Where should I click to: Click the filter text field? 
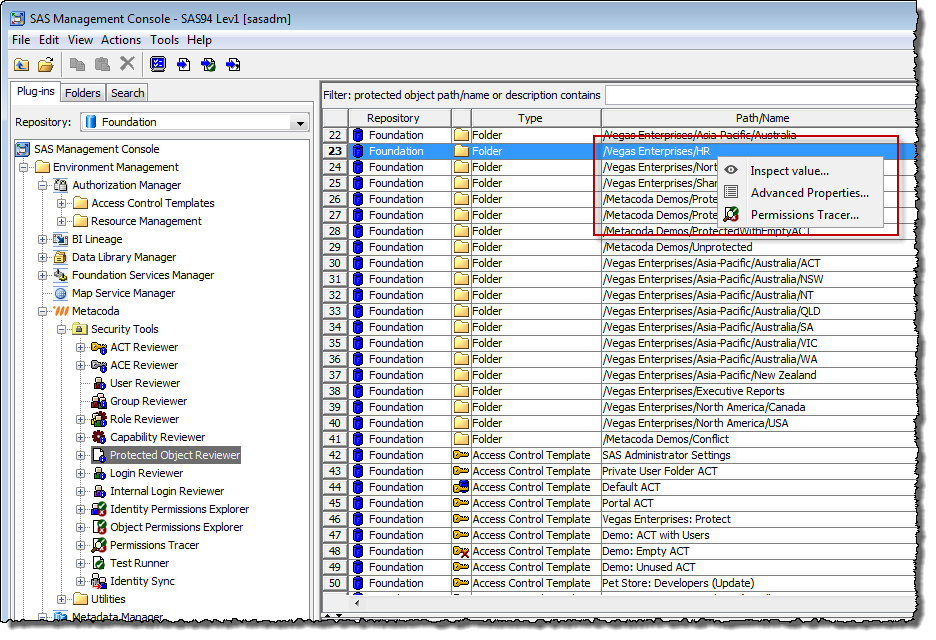(x=760, y=96)
